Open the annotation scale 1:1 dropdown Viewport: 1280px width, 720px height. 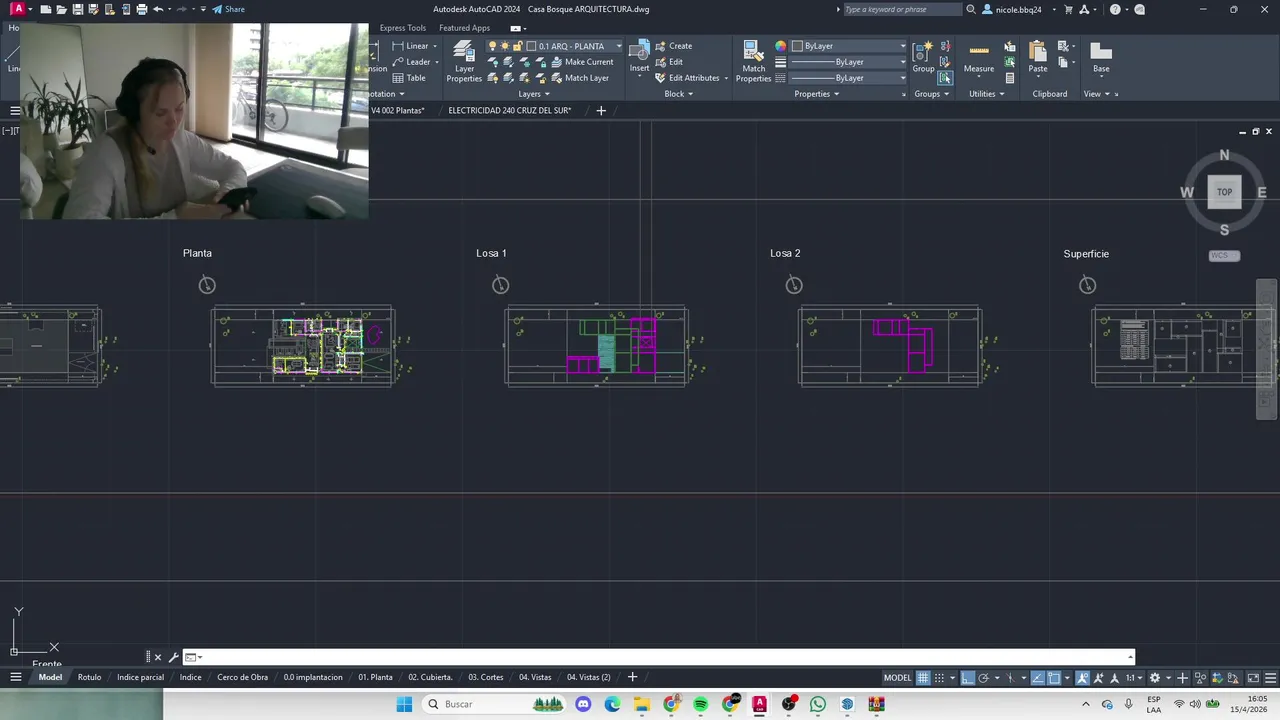1134,678
